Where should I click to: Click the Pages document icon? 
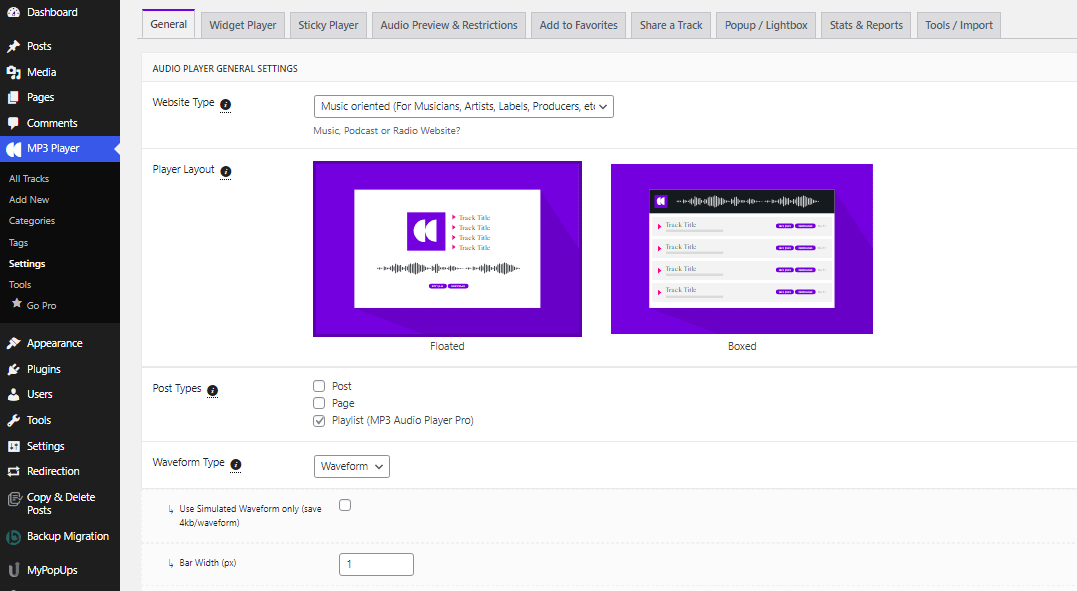coord(13,98)
